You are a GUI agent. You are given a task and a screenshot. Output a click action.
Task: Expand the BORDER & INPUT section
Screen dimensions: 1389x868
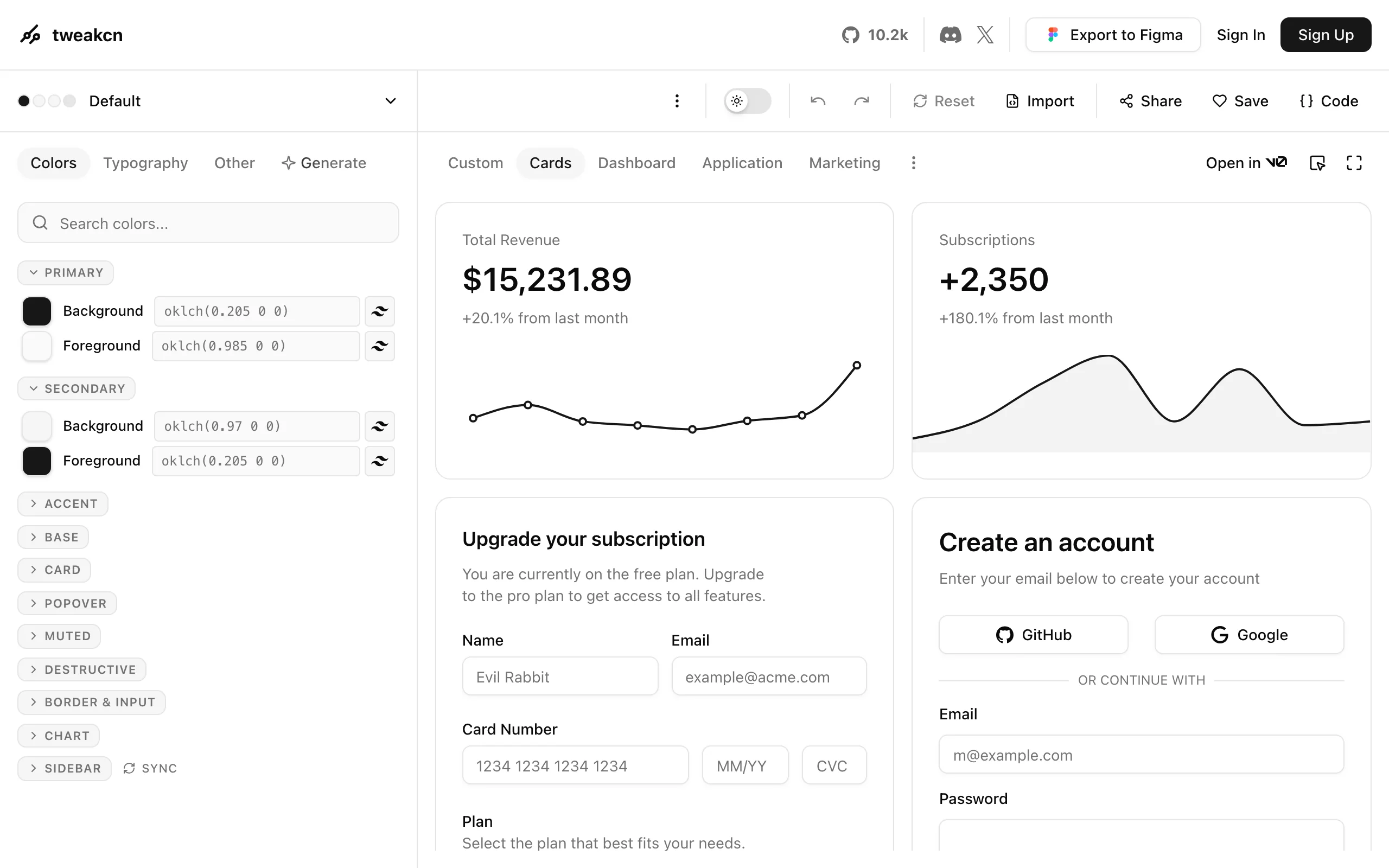pyautogui.click(x=92, y=702)
